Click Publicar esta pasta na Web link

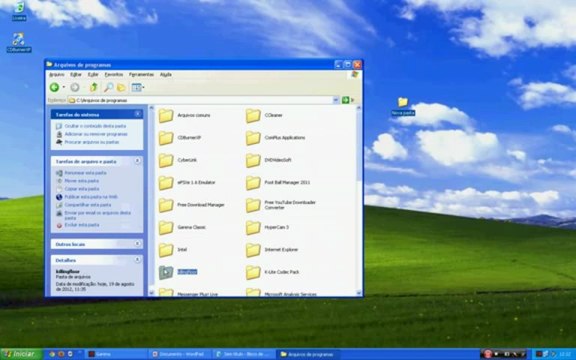click(x=91, y=197)
